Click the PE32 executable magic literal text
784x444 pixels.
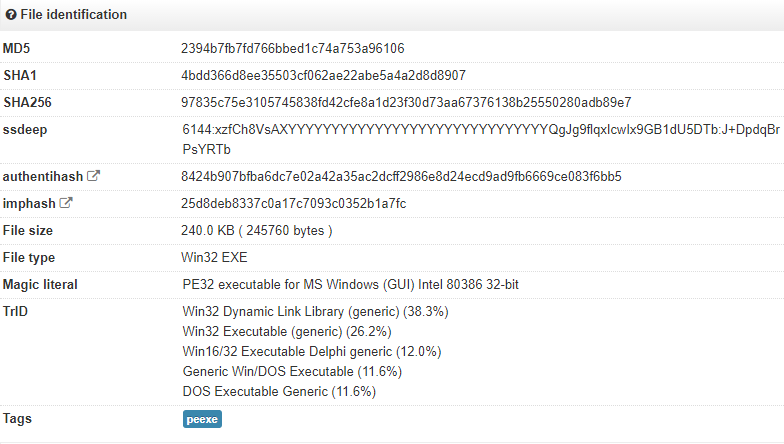pos(350,285)
